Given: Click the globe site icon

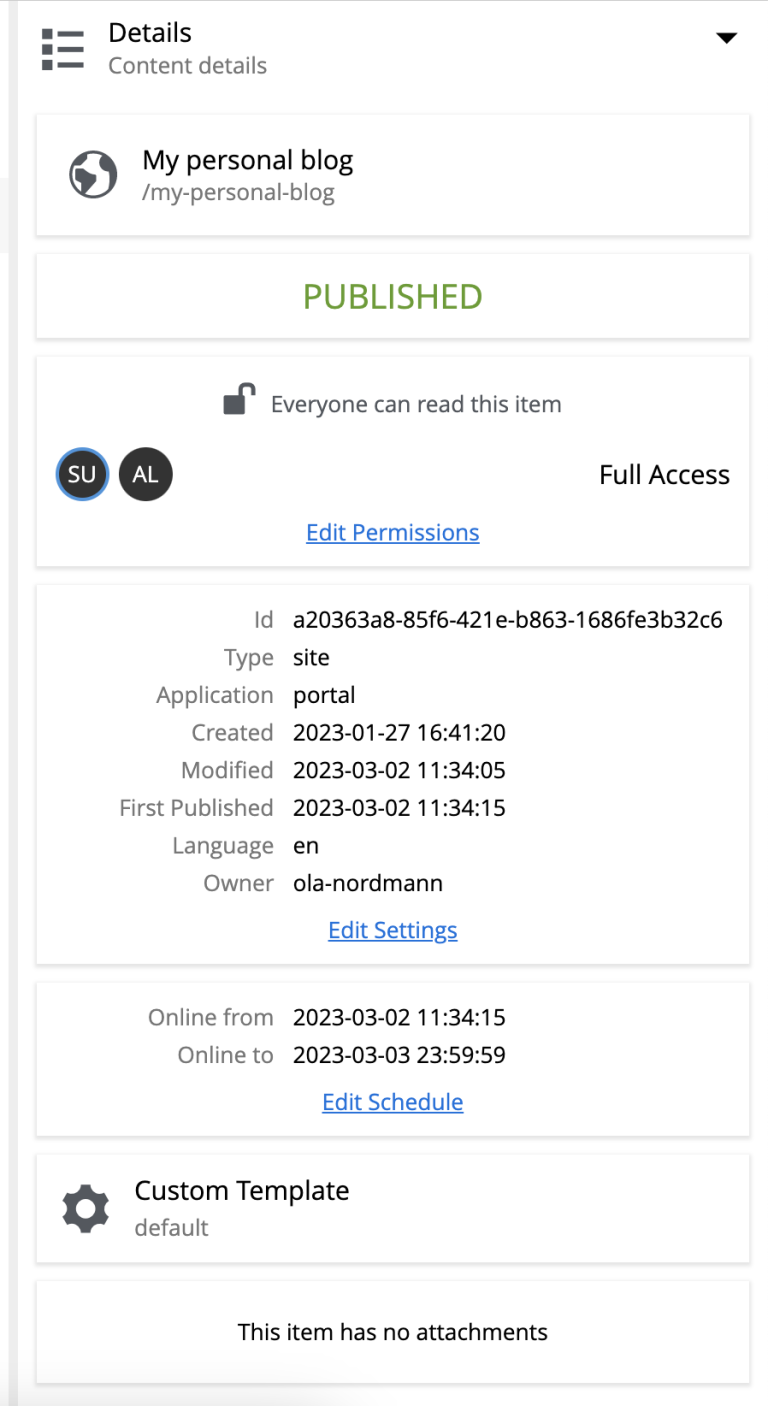Looking at the screenshot, I should click(x=93, y=175).
